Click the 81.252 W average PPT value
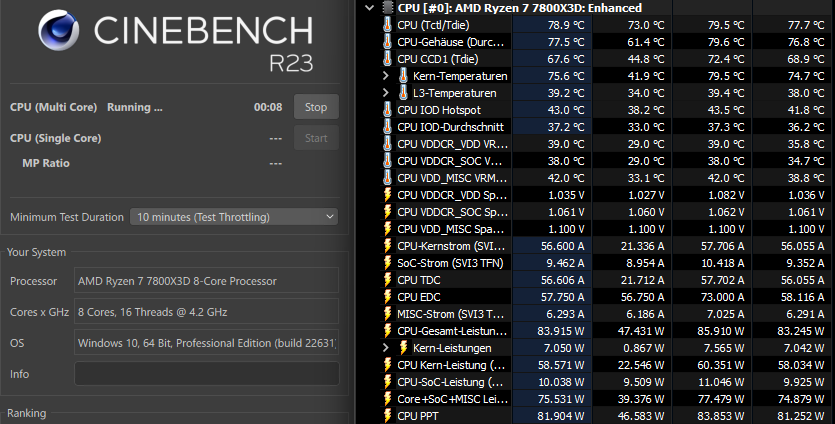This screenshot has height=424, width=835. click(x=800, y=416)
